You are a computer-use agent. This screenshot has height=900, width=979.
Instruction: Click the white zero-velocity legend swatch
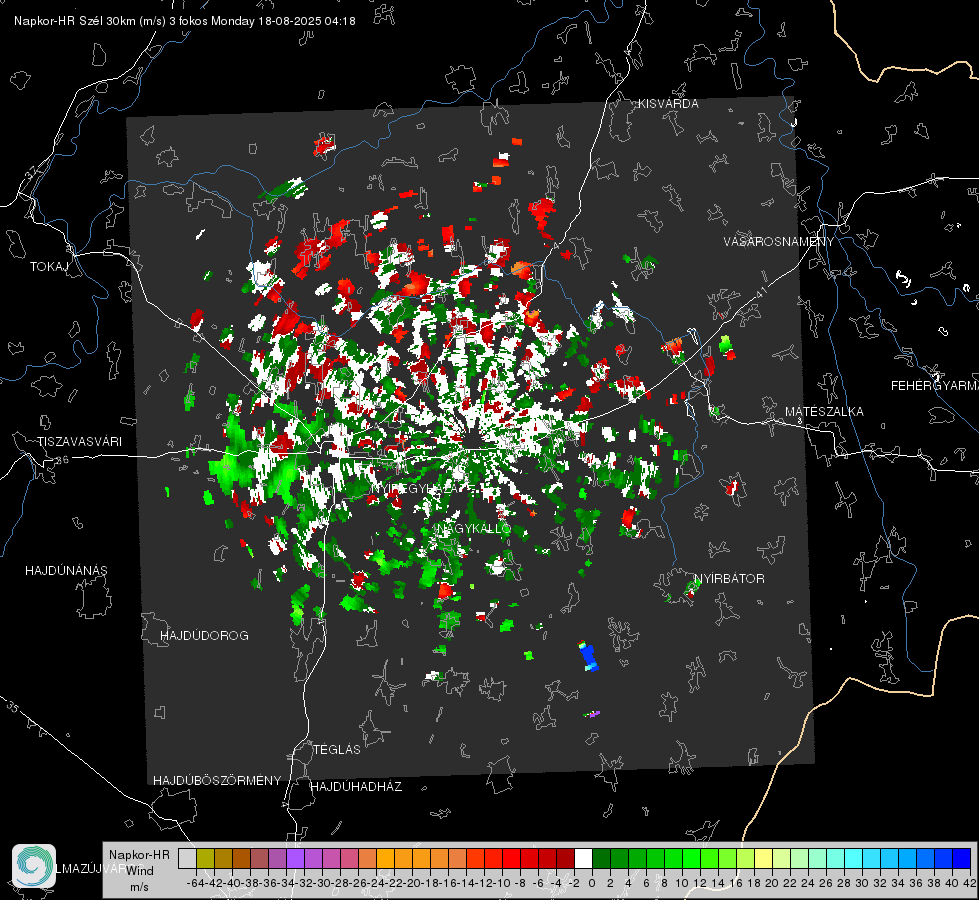(x=583, y=858)
